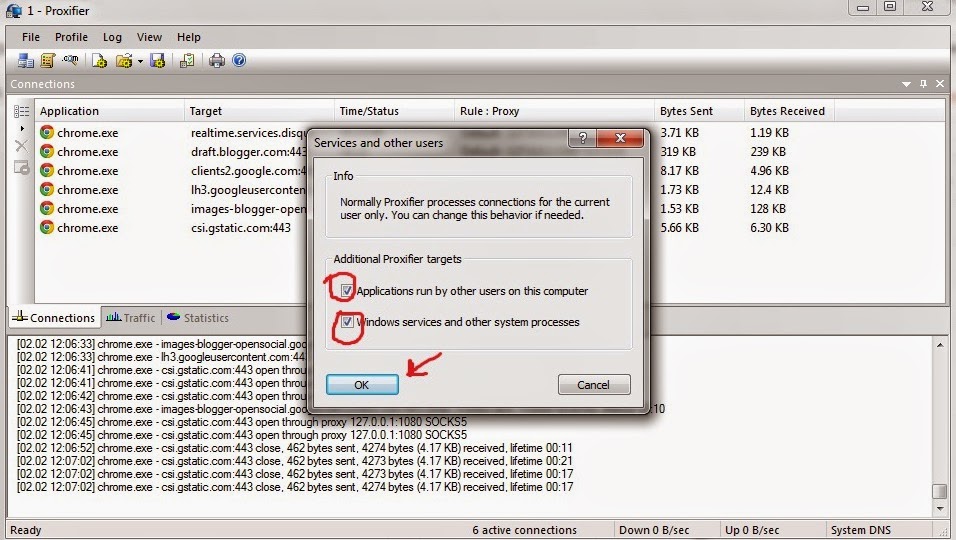Click the Proxifier app icon in title bar
The image size is (956, 540).
click(13, 10)
